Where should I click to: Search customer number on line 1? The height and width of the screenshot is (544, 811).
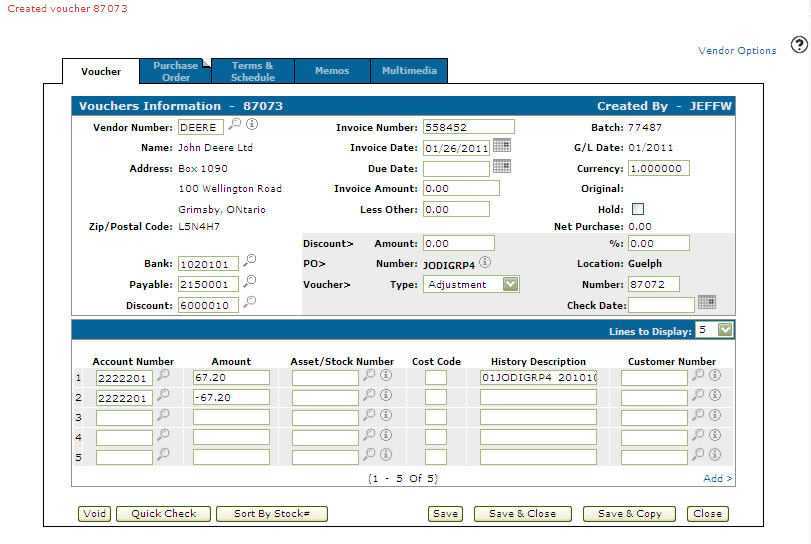pos(698,375)
